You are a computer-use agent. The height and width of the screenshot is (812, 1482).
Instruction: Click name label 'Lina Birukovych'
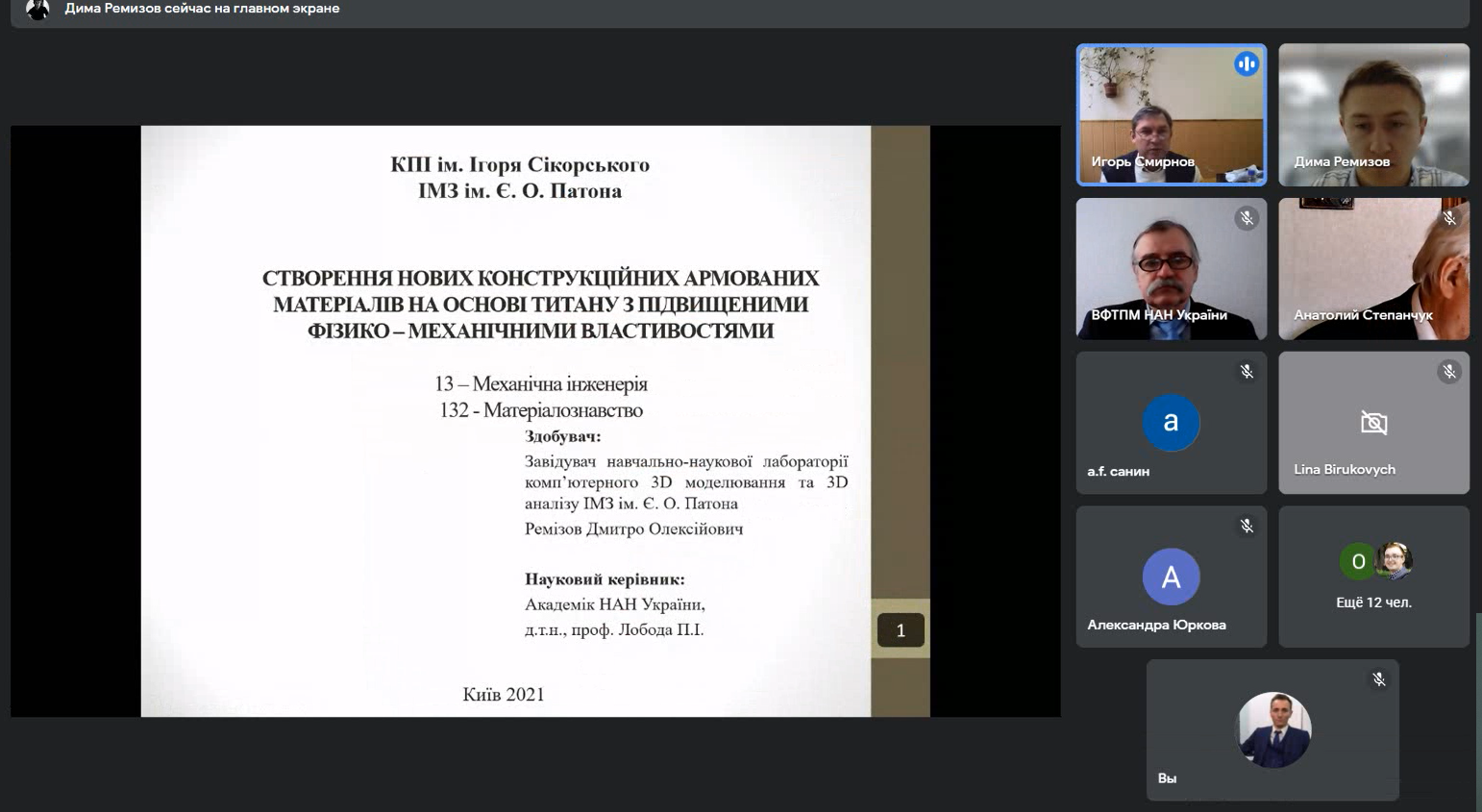[1345, 469]
